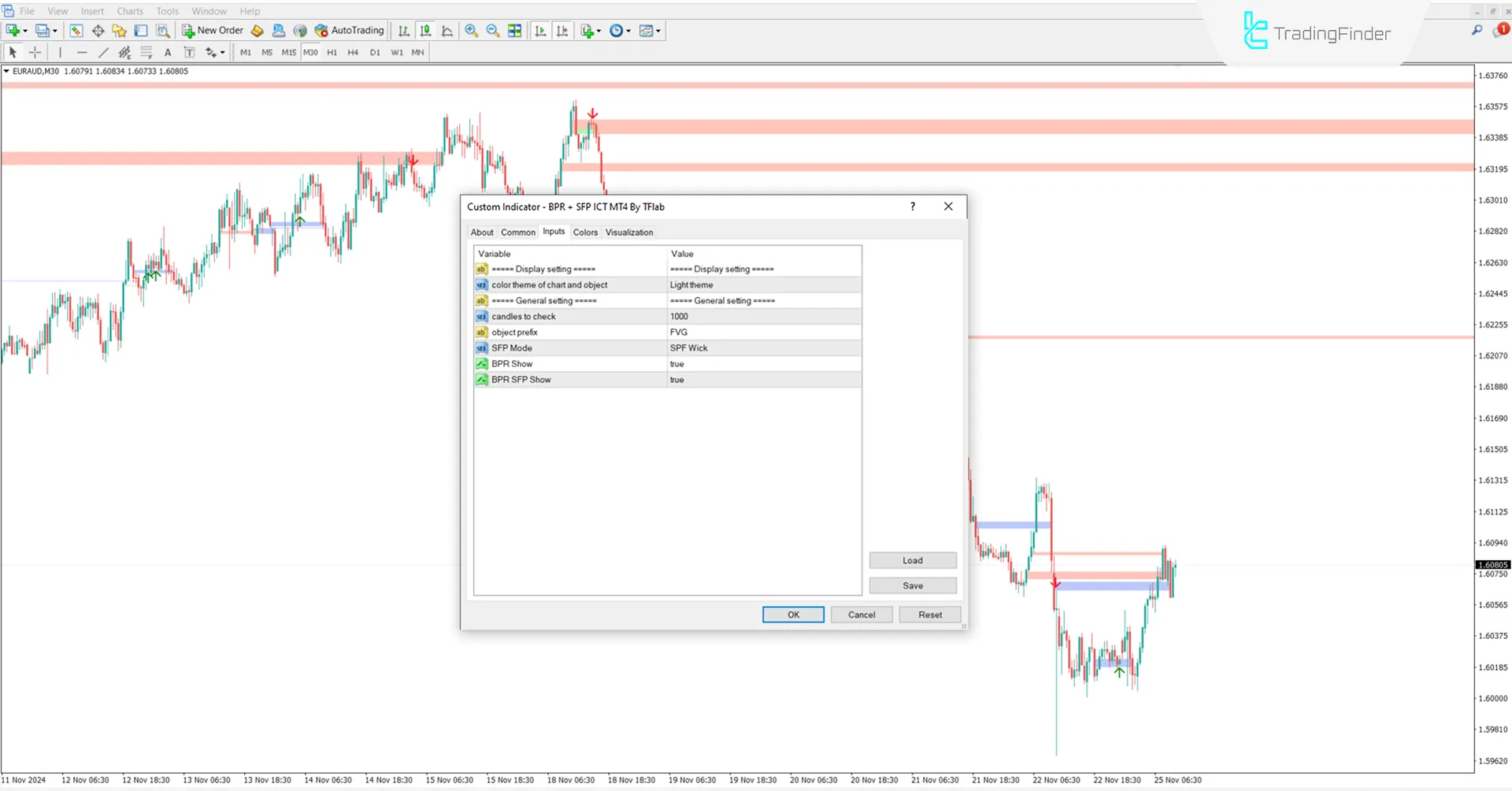Image resolution: width=1512 pixels, height=791 pixels.
Task: Zoom in on the chart
Action: [471, 31]
